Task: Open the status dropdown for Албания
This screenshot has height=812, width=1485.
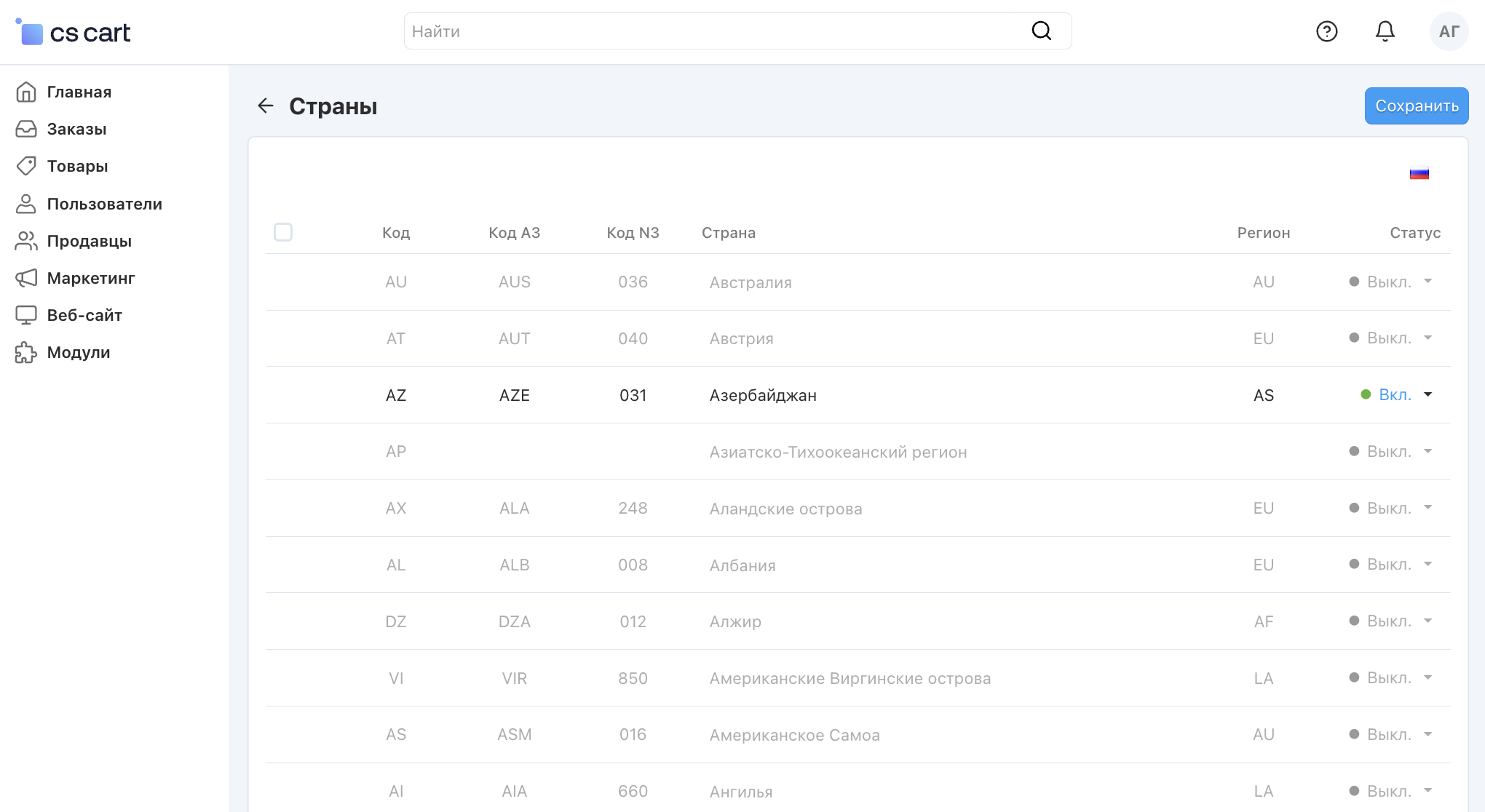Action: [x=1390, y=565]
